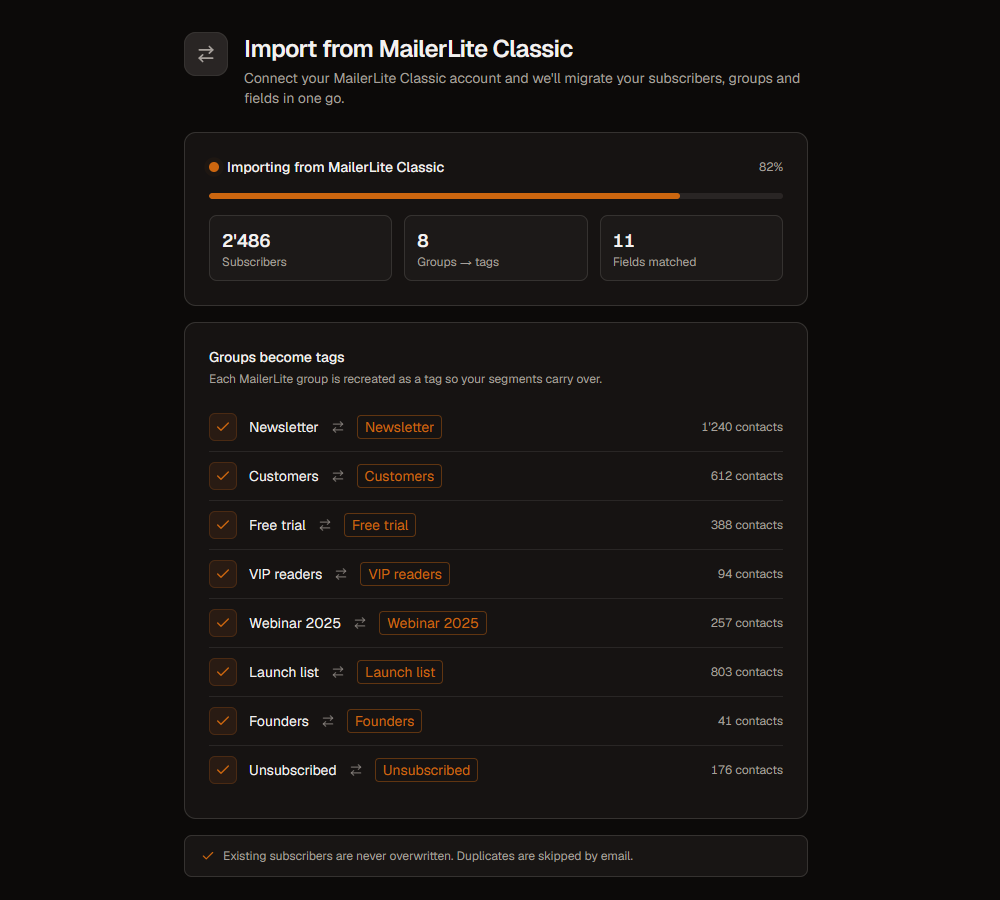Open the 2'486 Subscribers stat card
The width and height of the screenshot is (1000, 900).
coord(300,248)
